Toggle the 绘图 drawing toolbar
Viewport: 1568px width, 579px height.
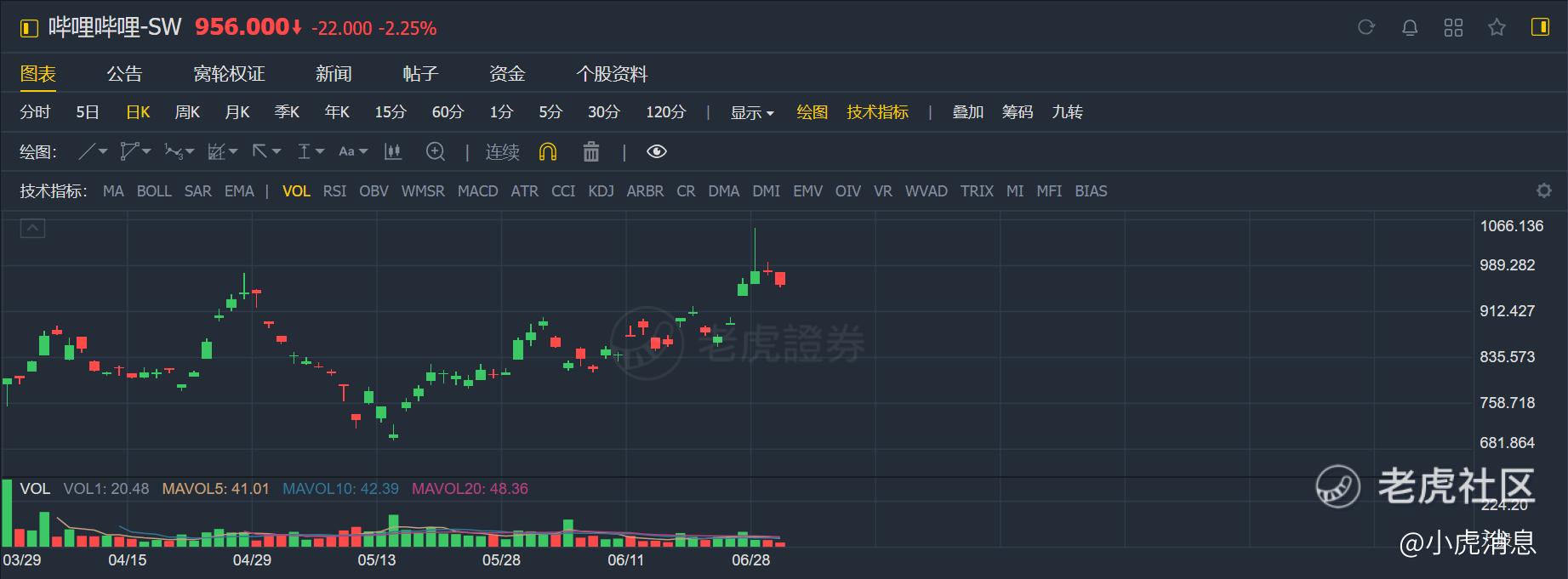coord(813,112)
